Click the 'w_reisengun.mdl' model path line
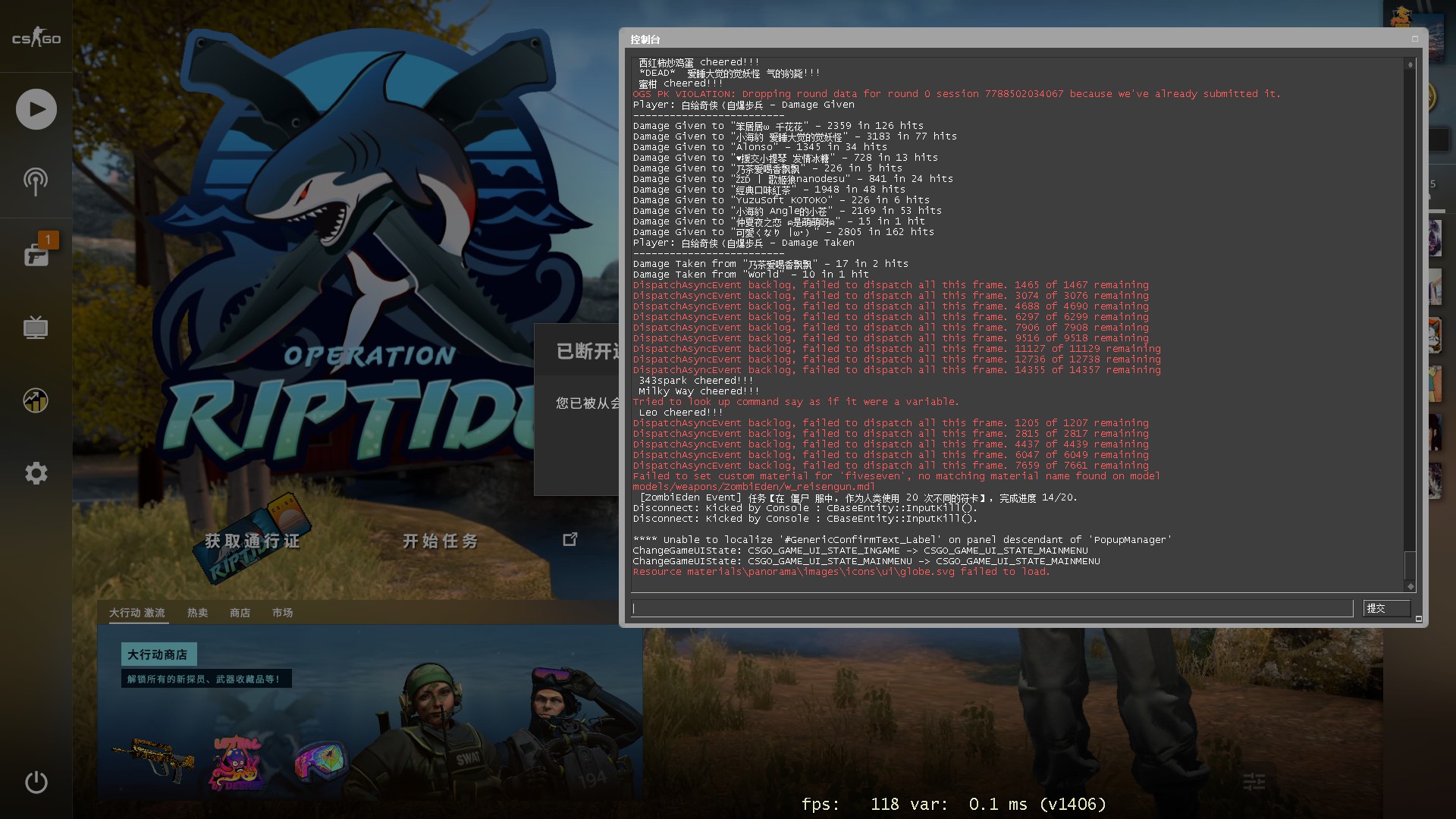Viewport: 1456px width, 819px height. tap(754, 487)
